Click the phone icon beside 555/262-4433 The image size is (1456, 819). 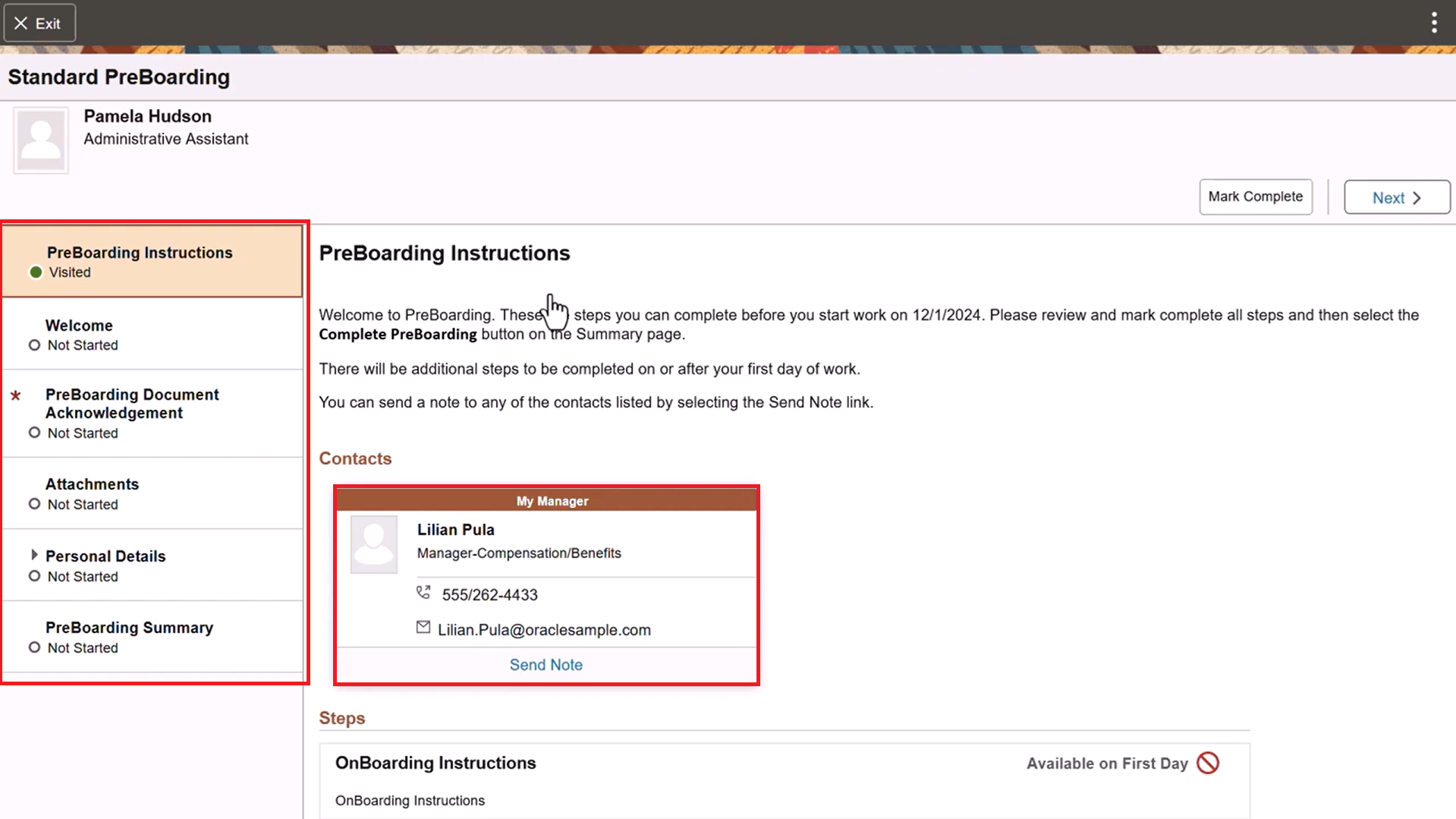point(423,593)
